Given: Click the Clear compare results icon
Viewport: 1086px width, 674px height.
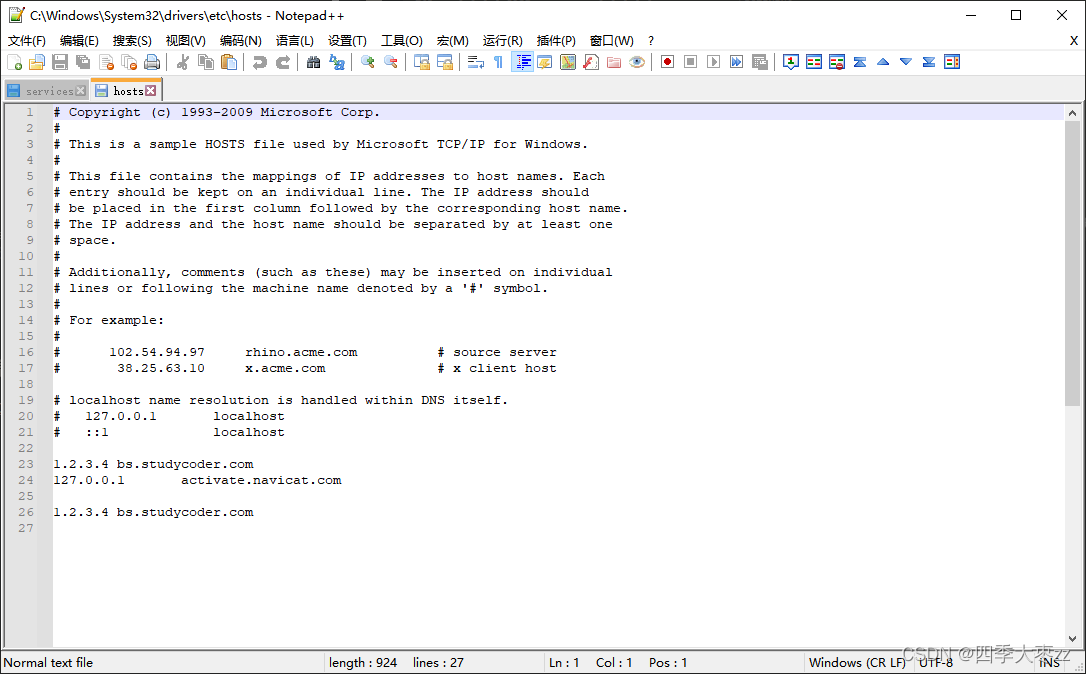Looking at the screenshot, I should click(x=837, y=62).
